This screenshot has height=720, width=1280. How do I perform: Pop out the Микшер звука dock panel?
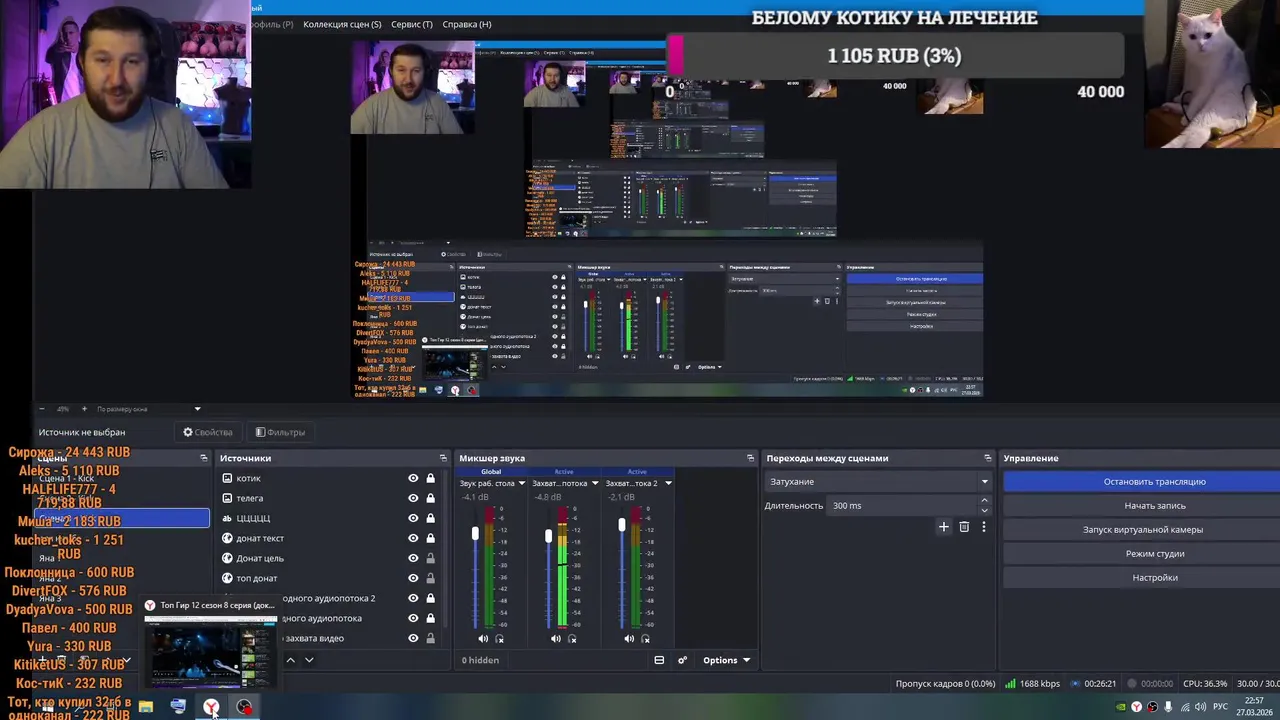pos(751,458)
